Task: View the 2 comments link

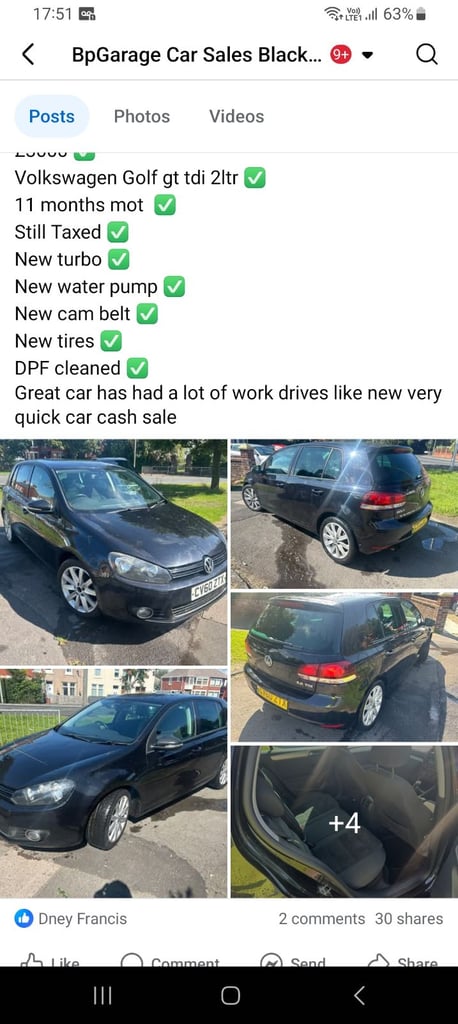Action: point(321,919)
